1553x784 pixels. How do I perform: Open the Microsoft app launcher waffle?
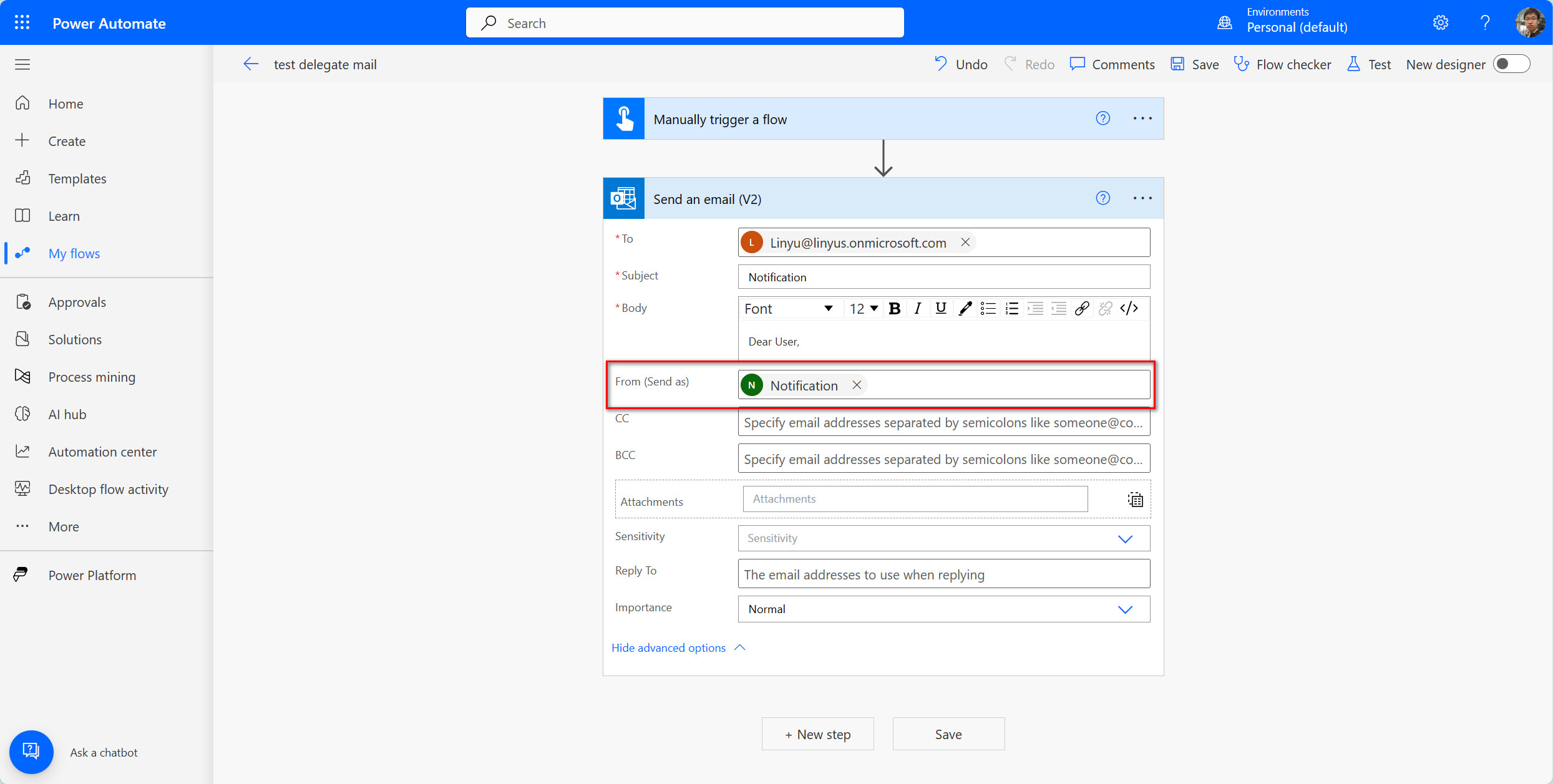pyautogui.click(x=22, y=22)
